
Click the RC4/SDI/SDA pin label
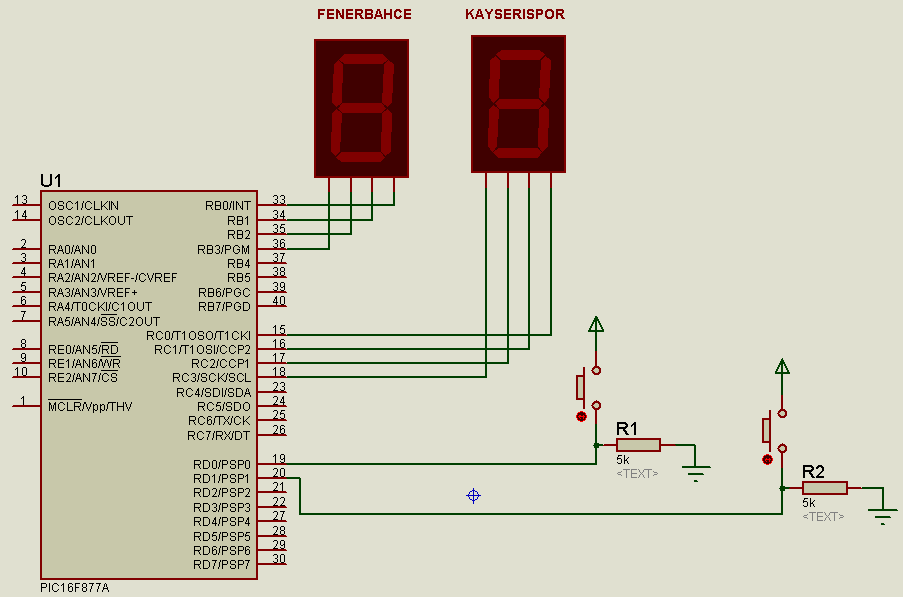(x=214, y=393)
